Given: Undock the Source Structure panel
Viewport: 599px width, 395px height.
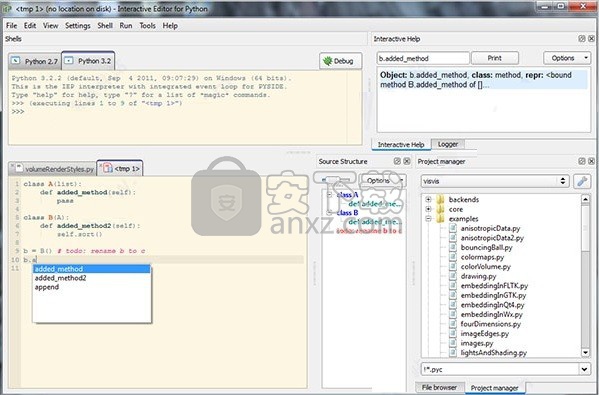Looking at the screenshot, I should (x=397, y=161).
